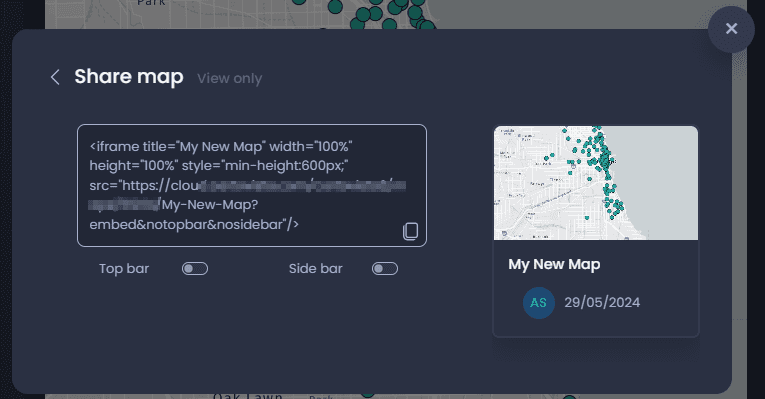Click the 'Top bar' label
The image size is (765, 399).
coord(124,269)
